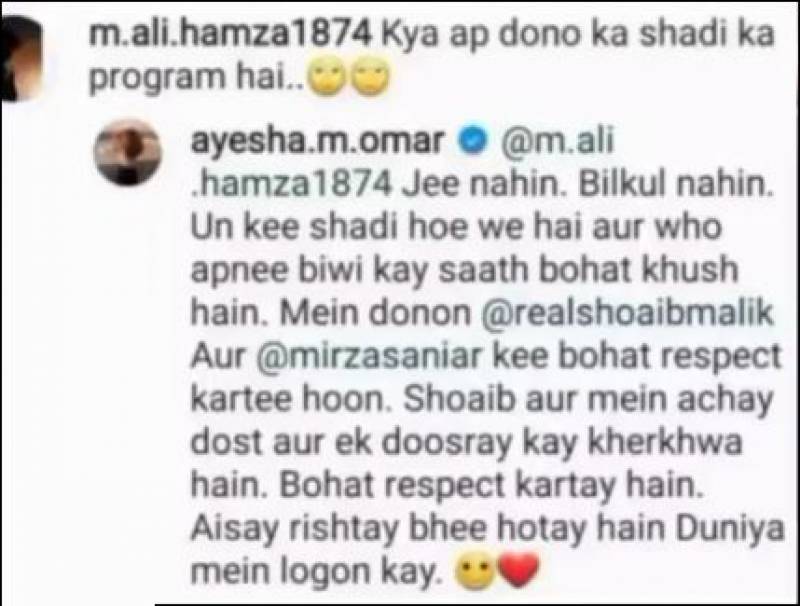Click the text 'Kya ap dono ka shadi ka'
Image resolution: width=800 pixels, height=606 pixels.
coord(578,35)
